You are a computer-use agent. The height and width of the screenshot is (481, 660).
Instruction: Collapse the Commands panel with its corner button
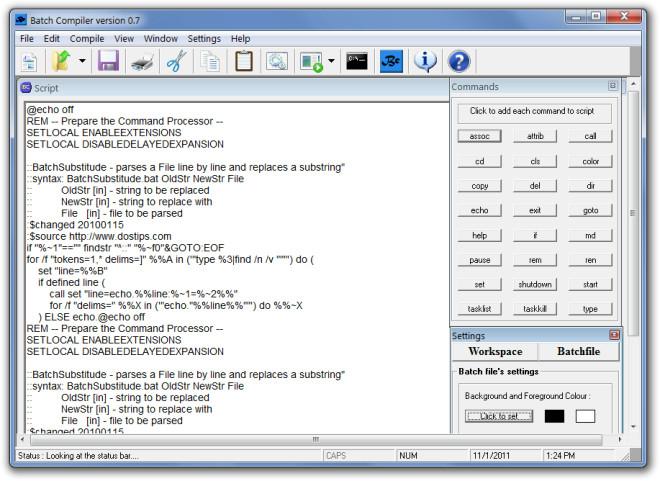coord(612,86)
